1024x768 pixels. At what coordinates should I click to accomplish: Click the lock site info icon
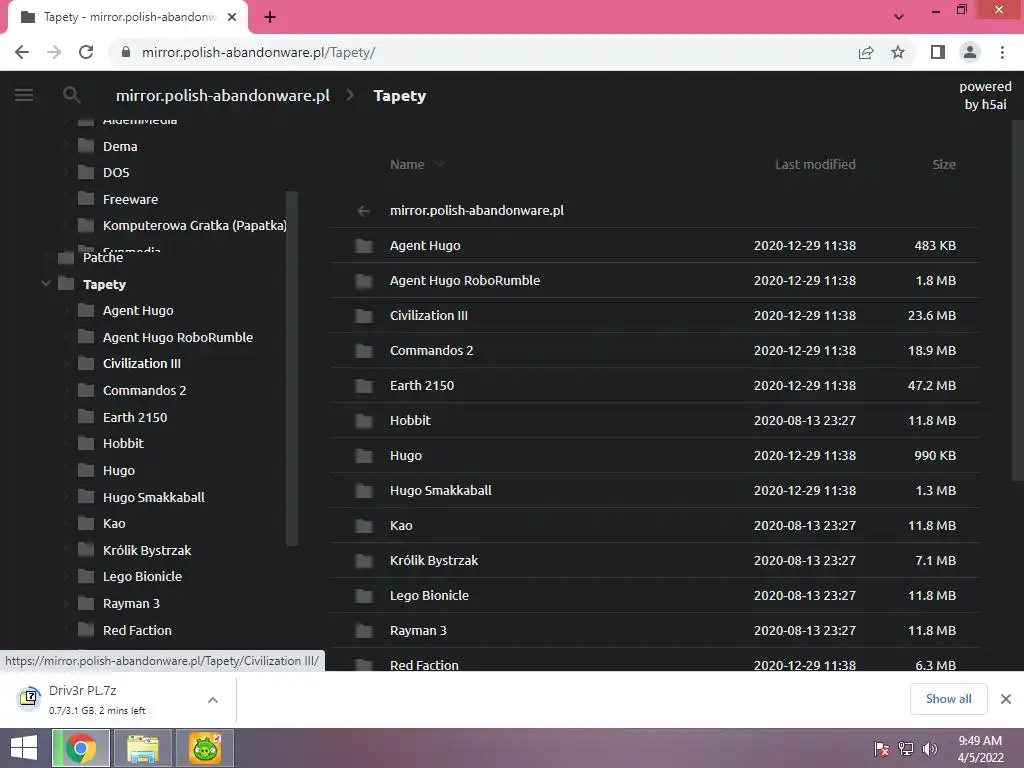(x=126, y=52)
